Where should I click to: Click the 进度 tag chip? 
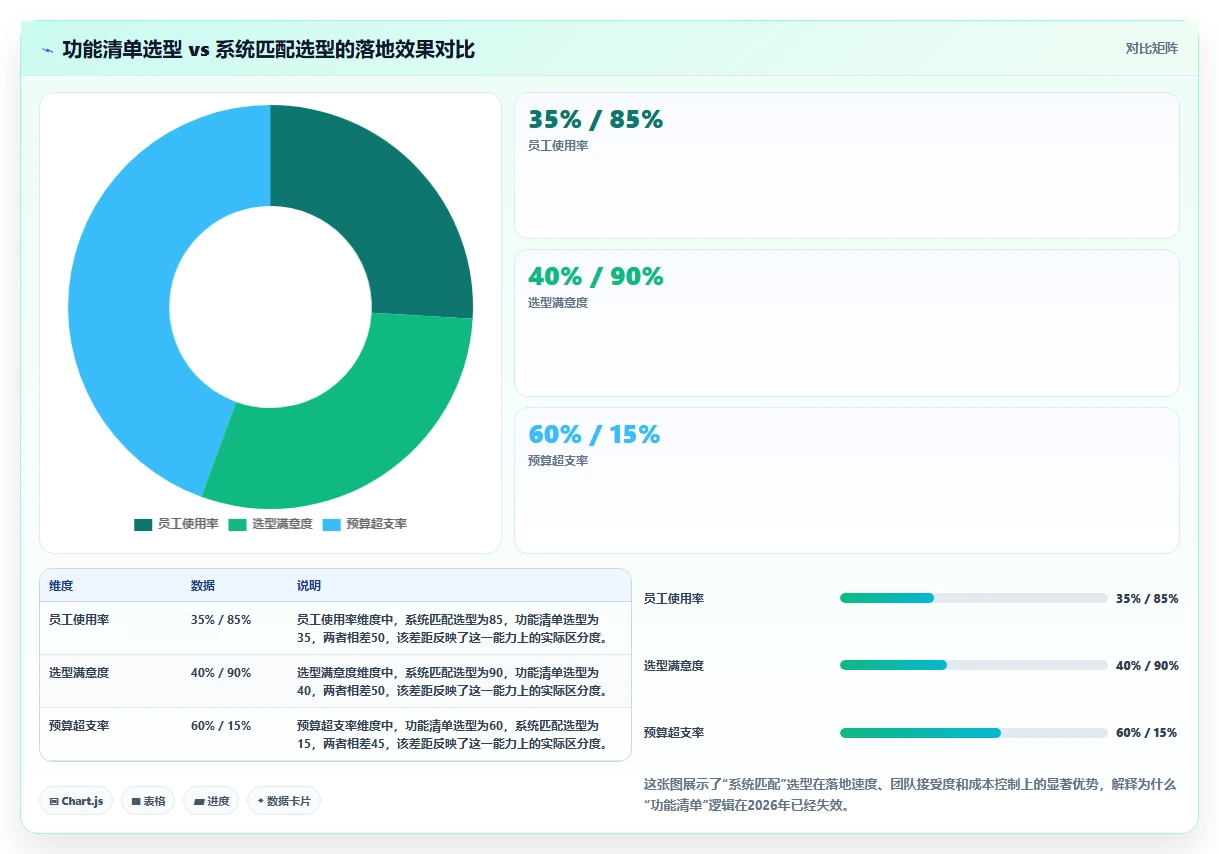(211, 801)
